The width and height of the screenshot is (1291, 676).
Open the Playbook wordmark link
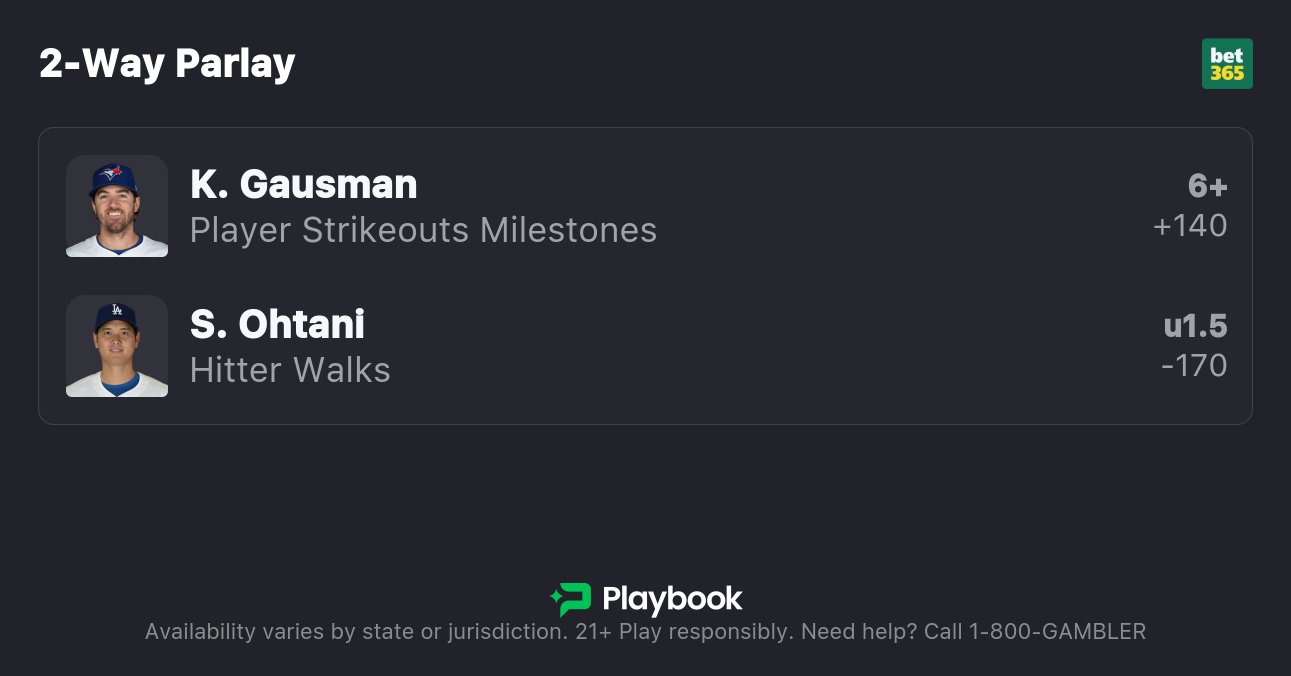pyautogui.click(x=672, y=599)
